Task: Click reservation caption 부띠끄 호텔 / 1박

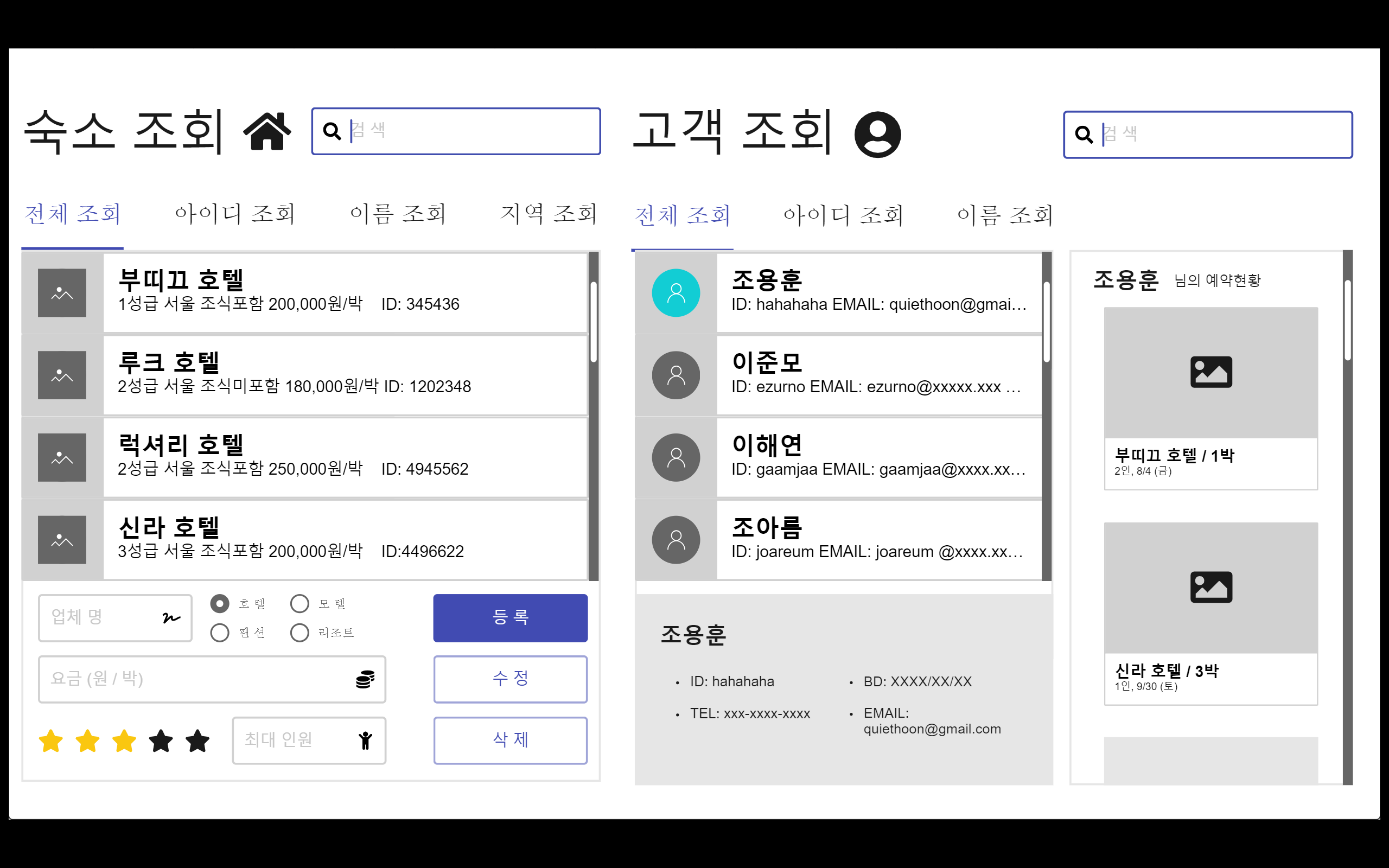Action: [x=1174, y=456]
